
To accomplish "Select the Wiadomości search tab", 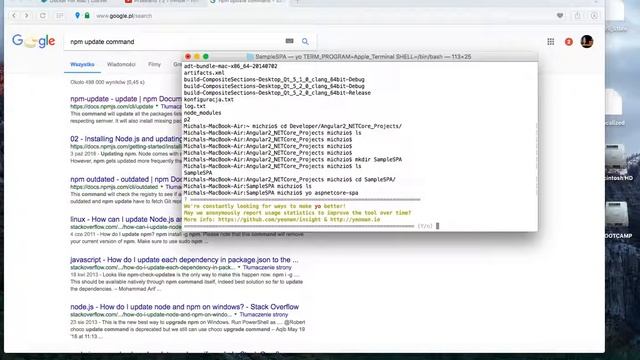I will point(121,64).
